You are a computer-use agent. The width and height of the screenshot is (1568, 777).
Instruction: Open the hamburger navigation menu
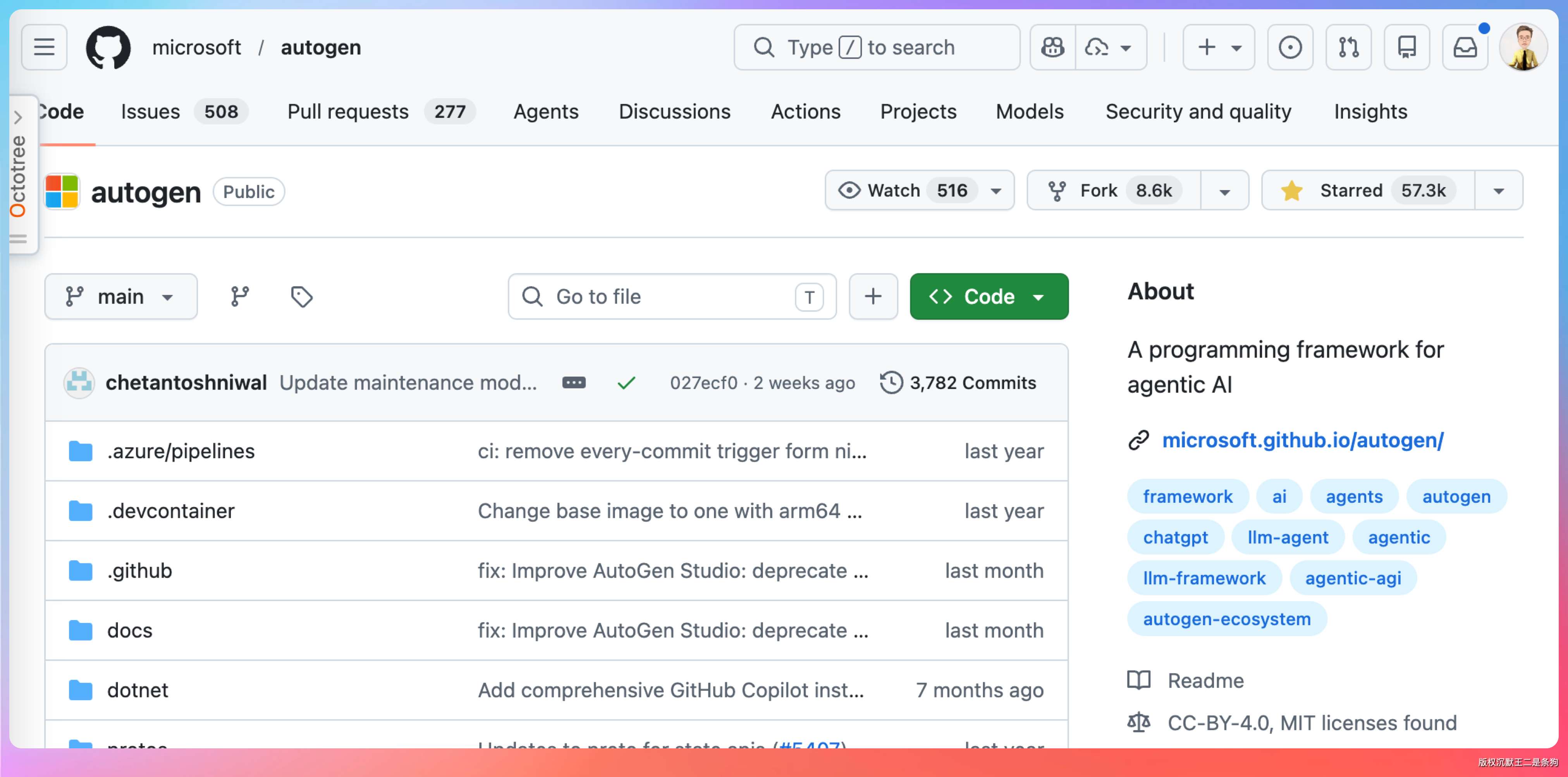(x=44, y=47)
